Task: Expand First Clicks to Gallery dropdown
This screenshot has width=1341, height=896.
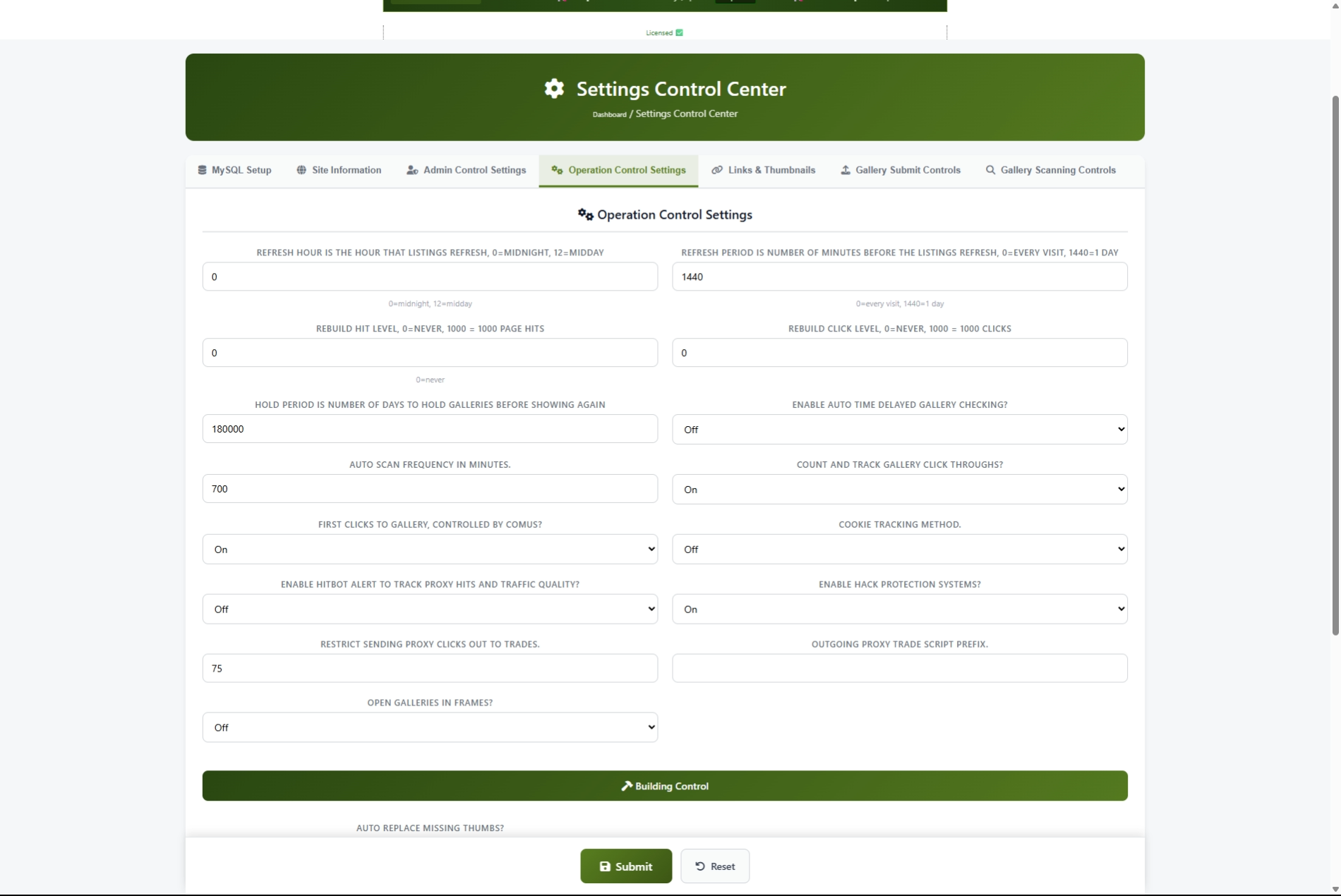Action: point(430,550)
